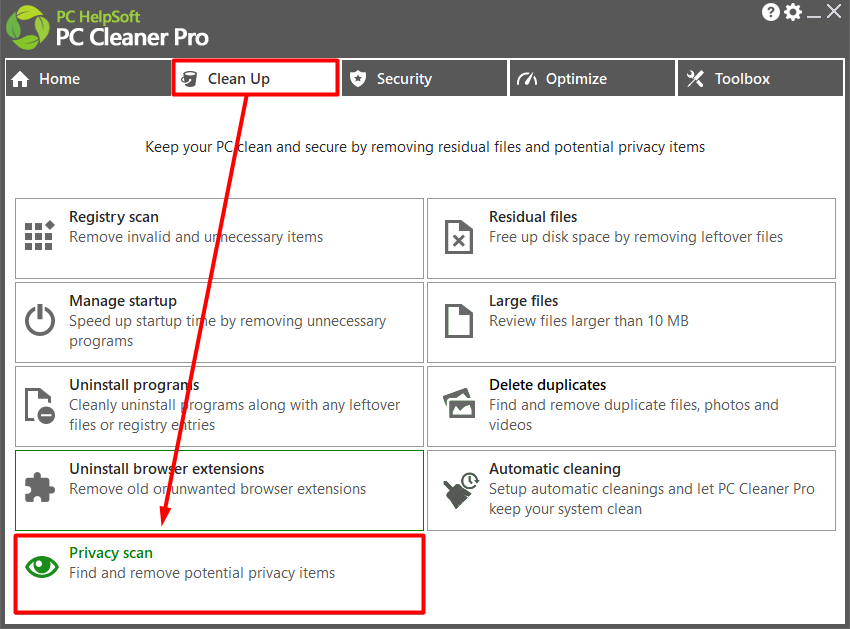Screen dimensions: 850x629
Task: Open settings with the gear icon
Action: (793, 12)
